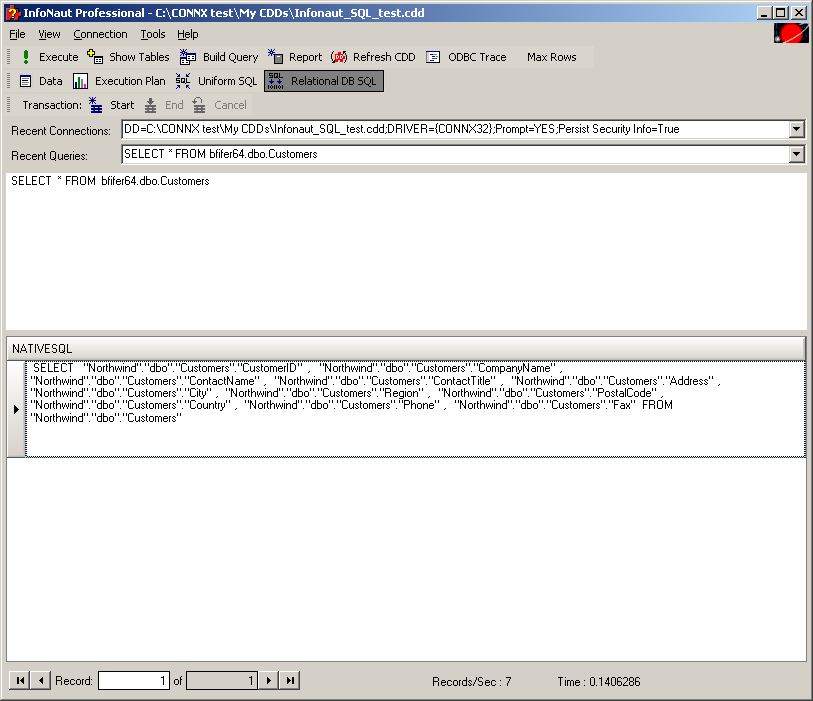Click the NATIVESQL column header
The image size is (813, 701).
(405, 347)
